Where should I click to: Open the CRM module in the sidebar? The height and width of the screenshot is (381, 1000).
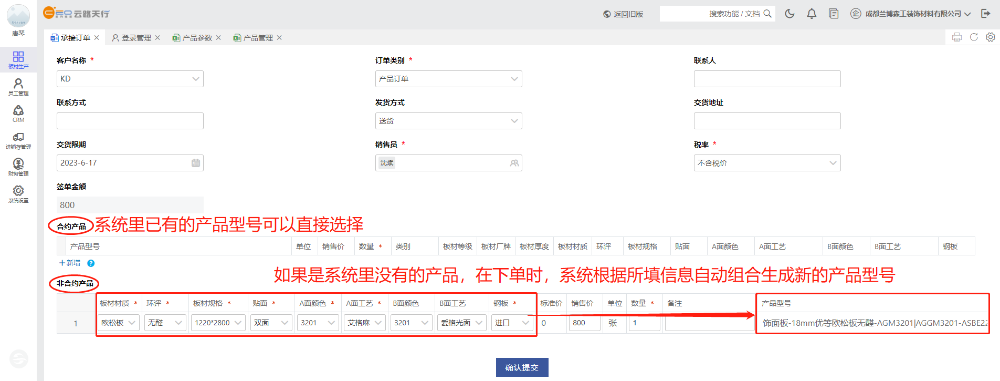coord(18,114)
